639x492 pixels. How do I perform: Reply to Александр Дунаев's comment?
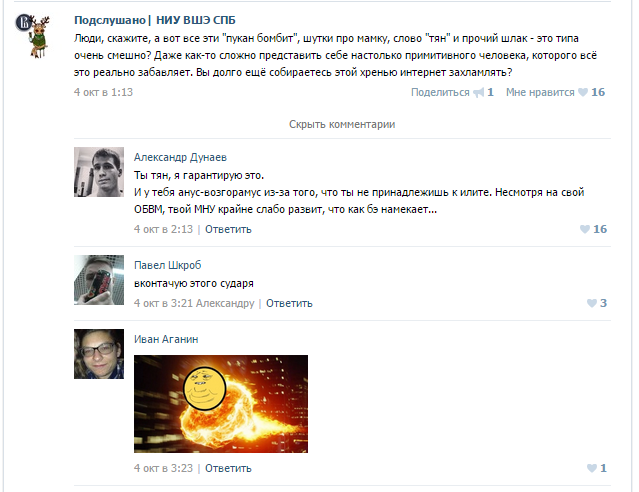click(x=228, y=229)
